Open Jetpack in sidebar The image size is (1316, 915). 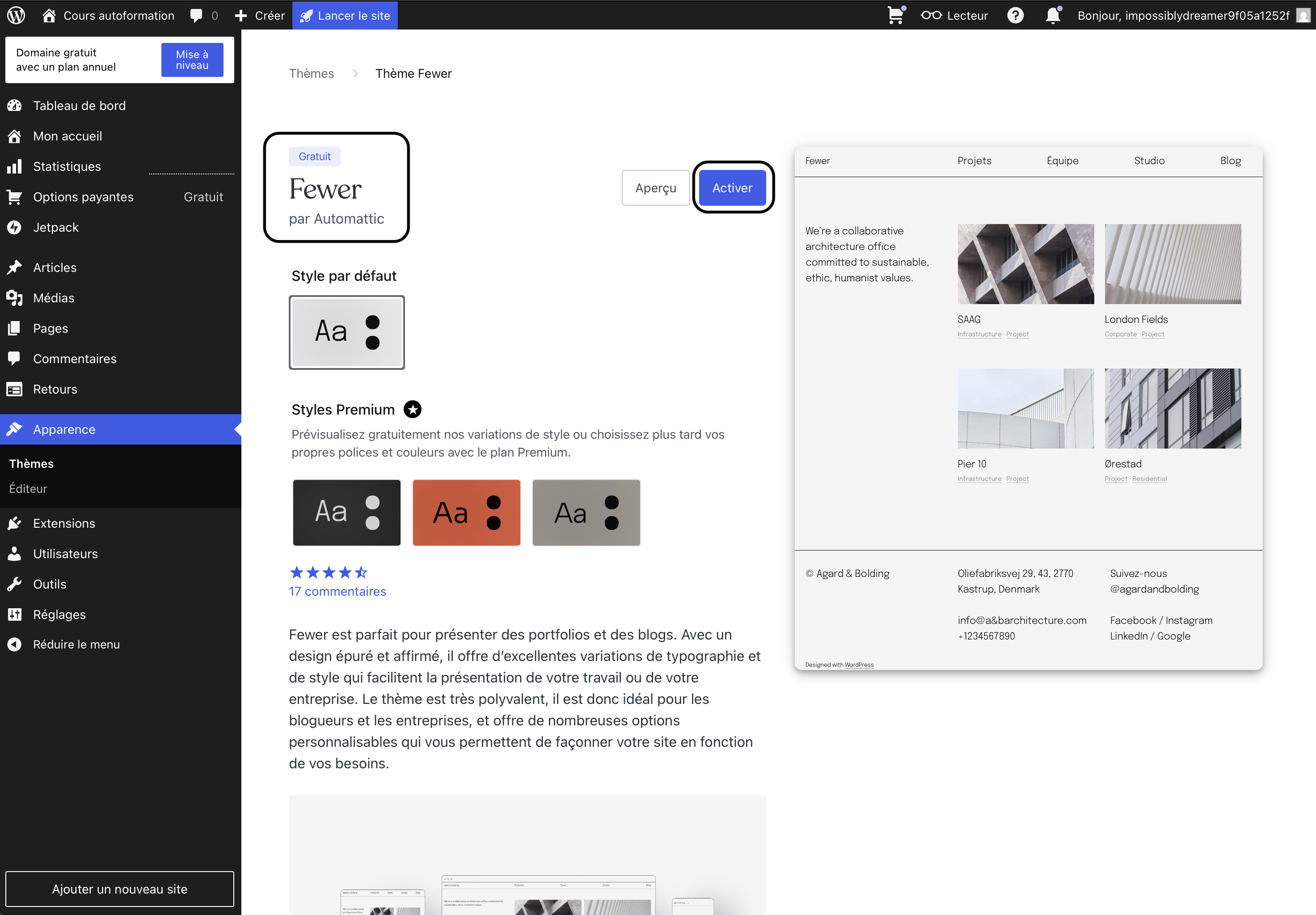[55, 227]
